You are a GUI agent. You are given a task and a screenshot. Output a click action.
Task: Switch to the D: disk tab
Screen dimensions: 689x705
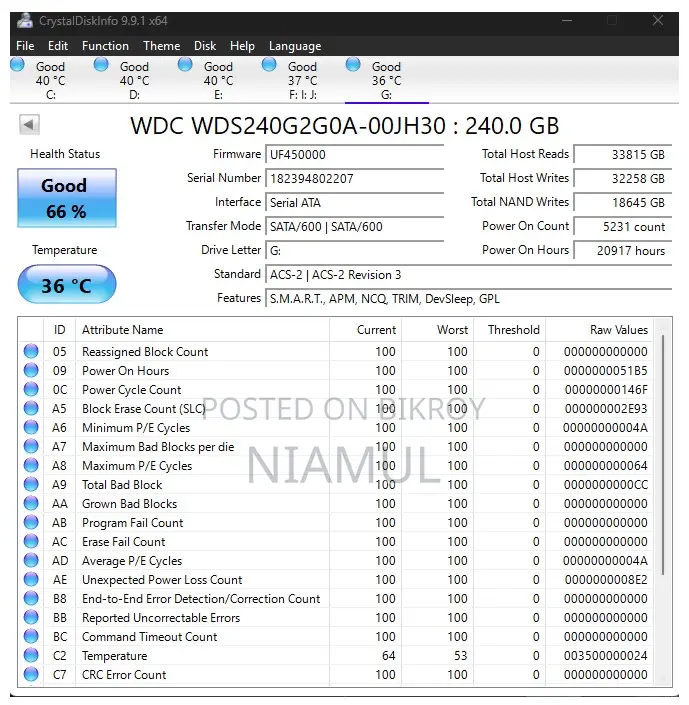(x=134, y=80)
